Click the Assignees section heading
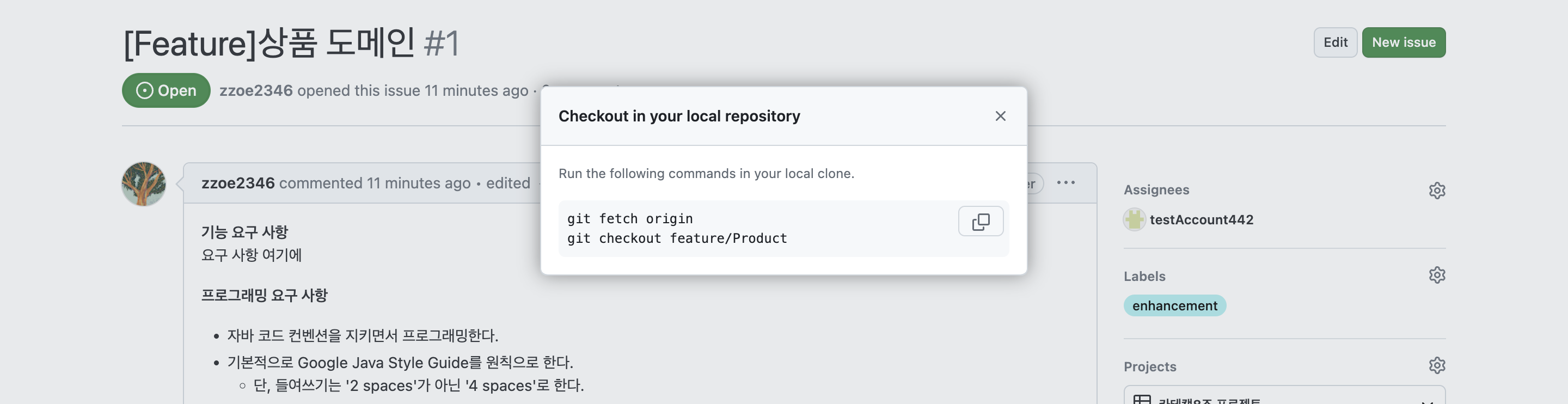 pyautogui.click(x=1156, y=190)
